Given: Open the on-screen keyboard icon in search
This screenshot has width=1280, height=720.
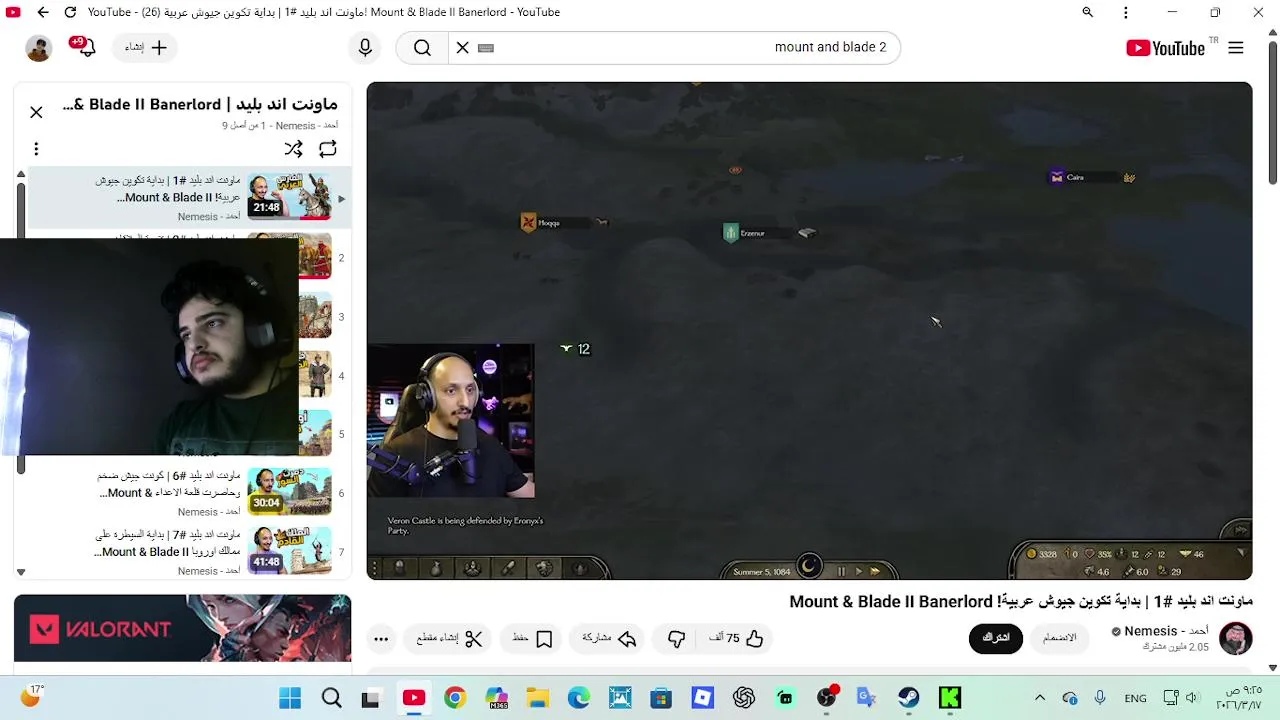Looking at the screenshot, I should pyautogui.click(x=486, y=47).
